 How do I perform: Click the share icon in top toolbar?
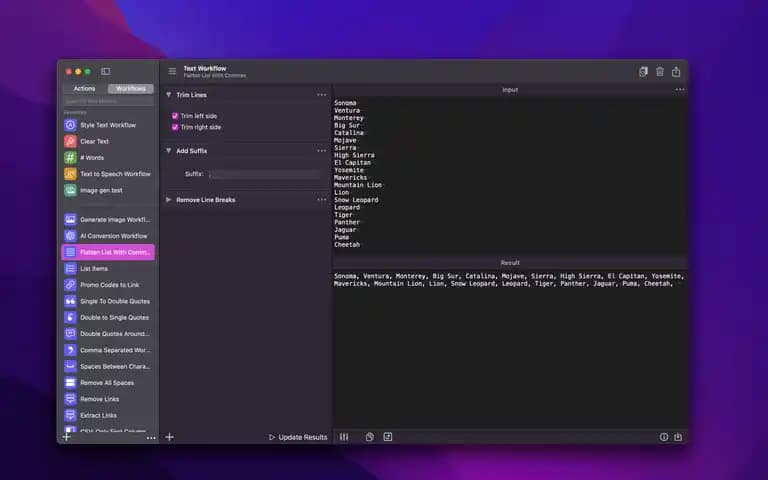tap(676, 72)
